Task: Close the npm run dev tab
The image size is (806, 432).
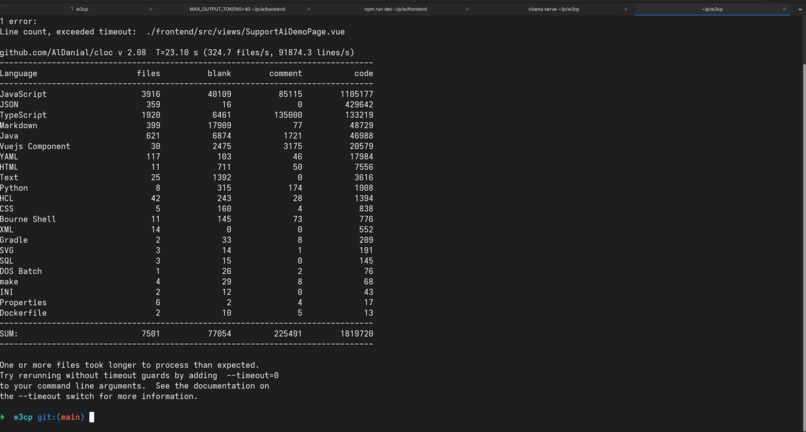Action: [467, 9]
